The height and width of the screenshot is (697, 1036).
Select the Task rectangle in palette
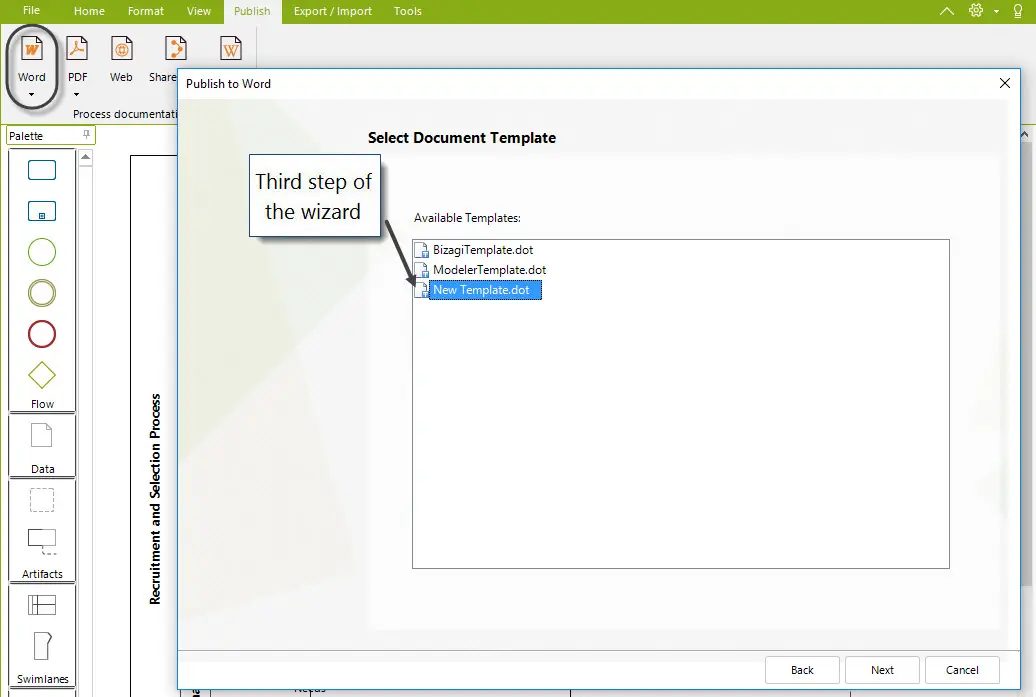[x=42, y=170]
